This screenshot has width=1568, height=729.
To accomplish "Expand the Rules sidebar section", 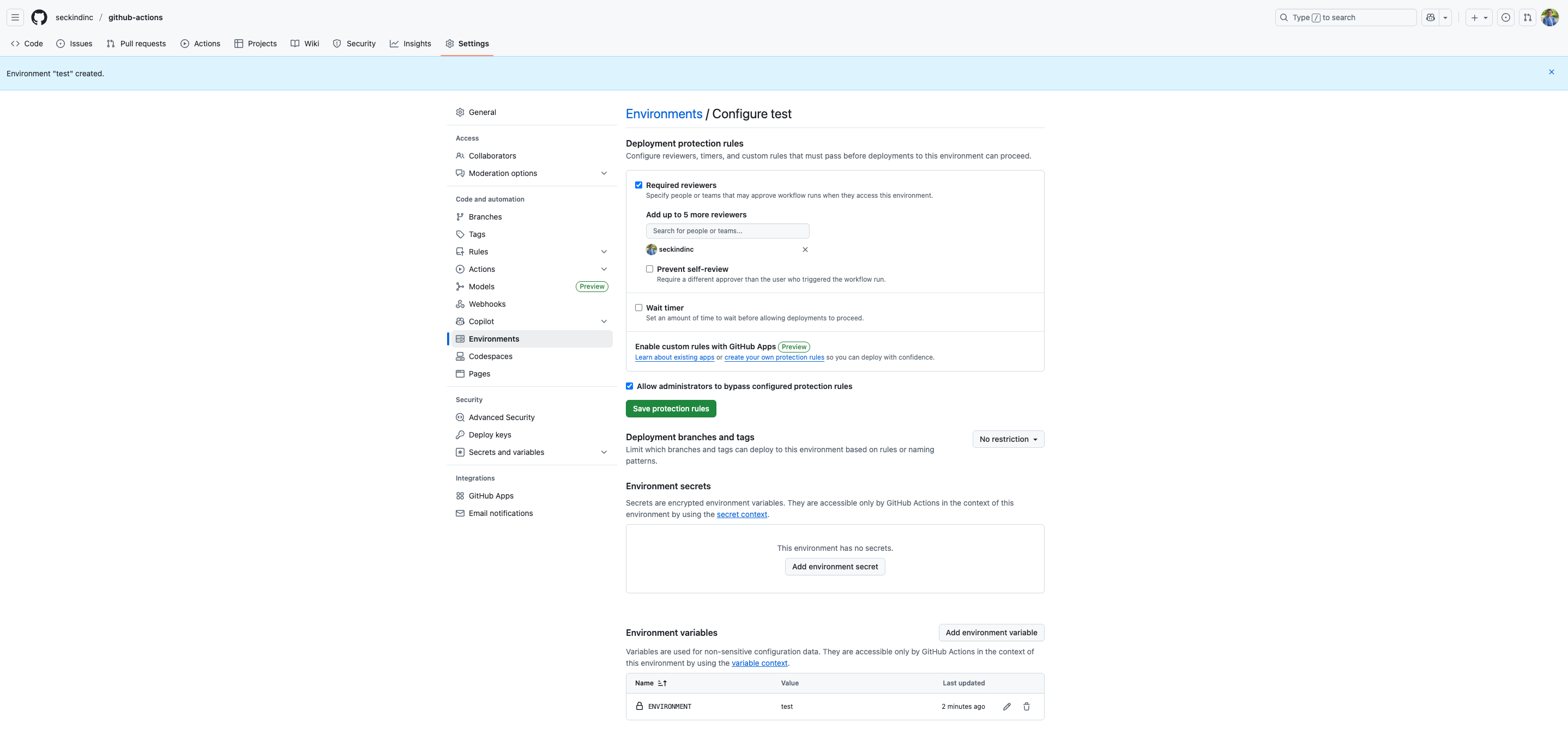I will click(x=604, y=252).
